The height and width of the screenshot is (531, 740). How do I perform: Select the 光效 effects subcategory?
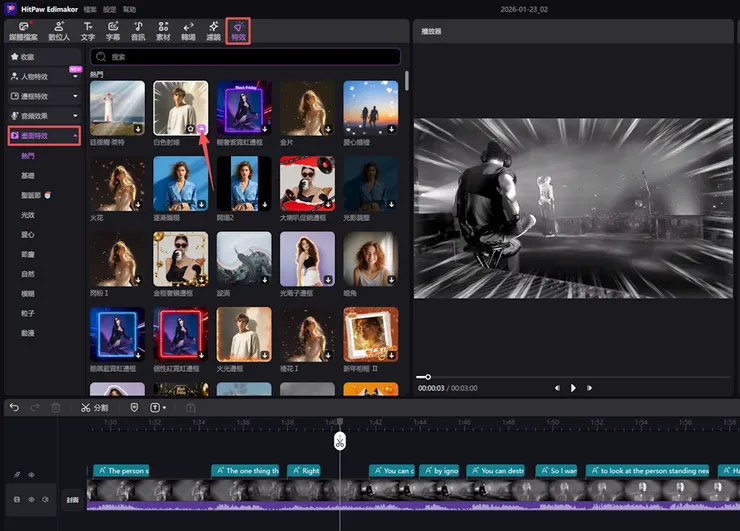pos(28,215)
